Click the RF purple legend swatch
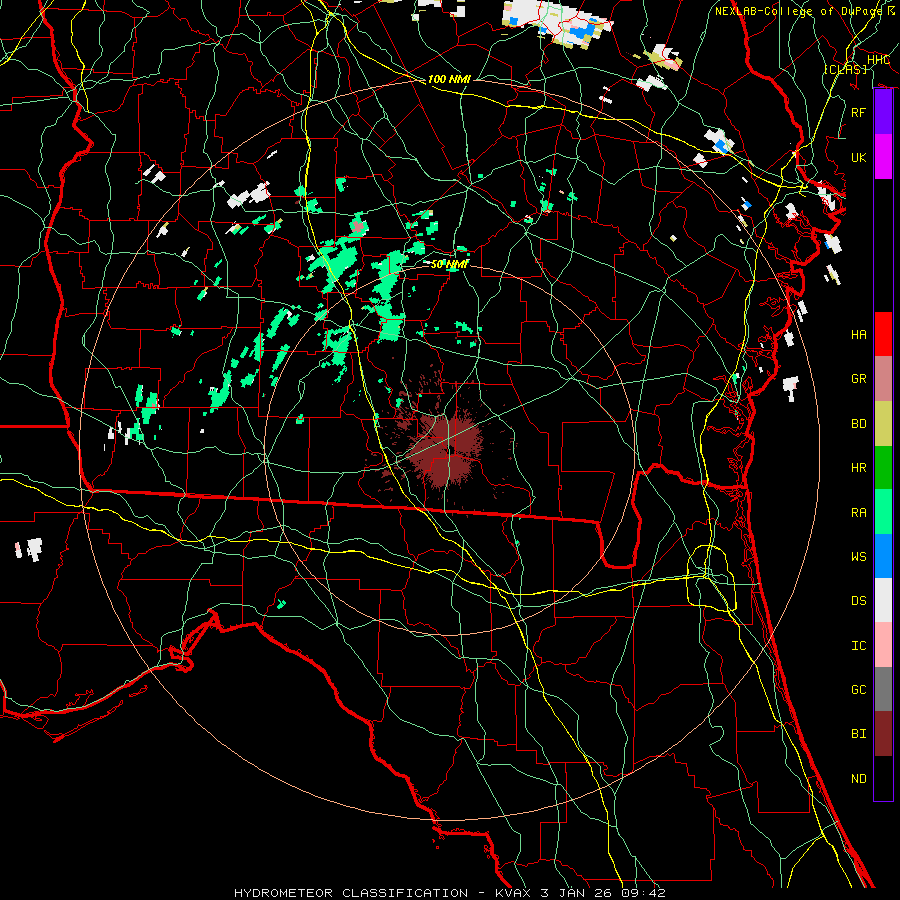Screen dimensions: 900x900 pos(883,112)
